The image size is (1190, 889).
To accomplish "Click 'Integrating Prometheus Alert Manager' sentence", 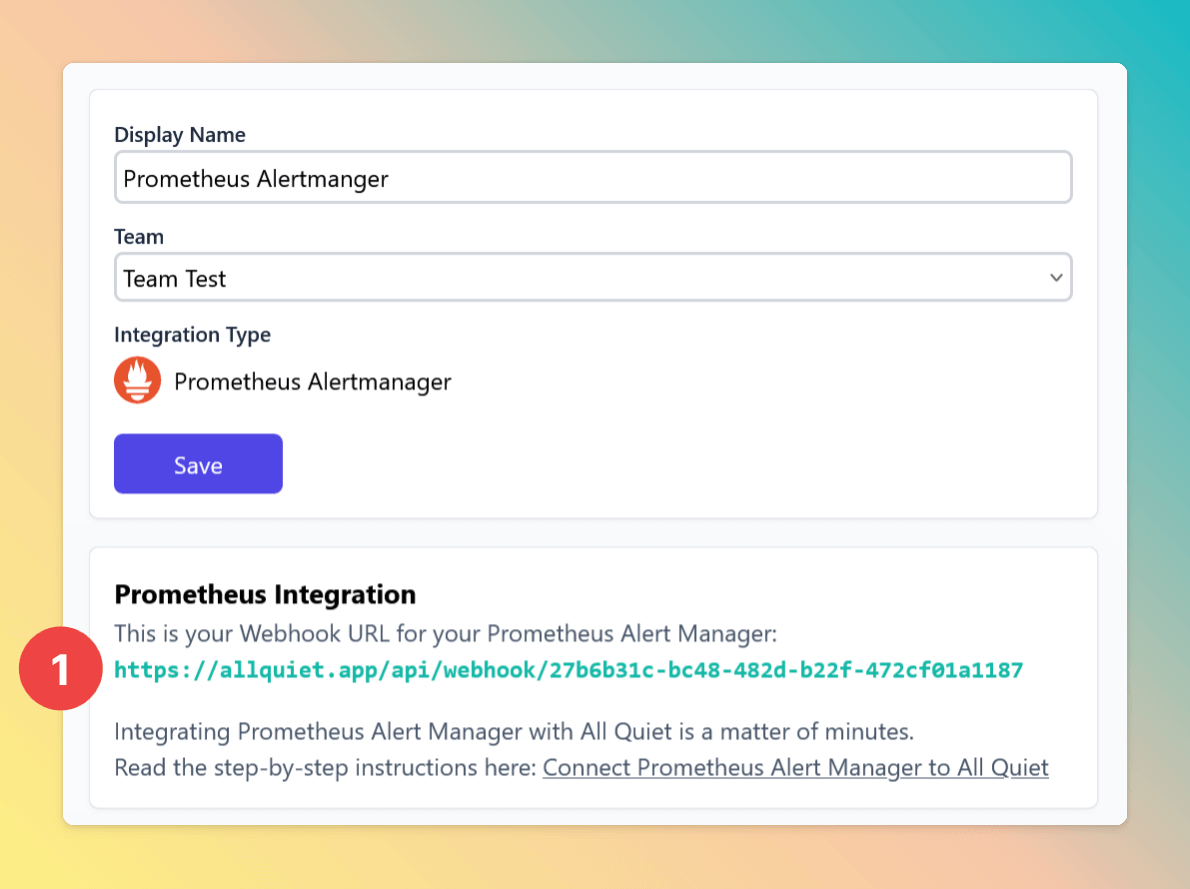I will [x=514, y=732].
